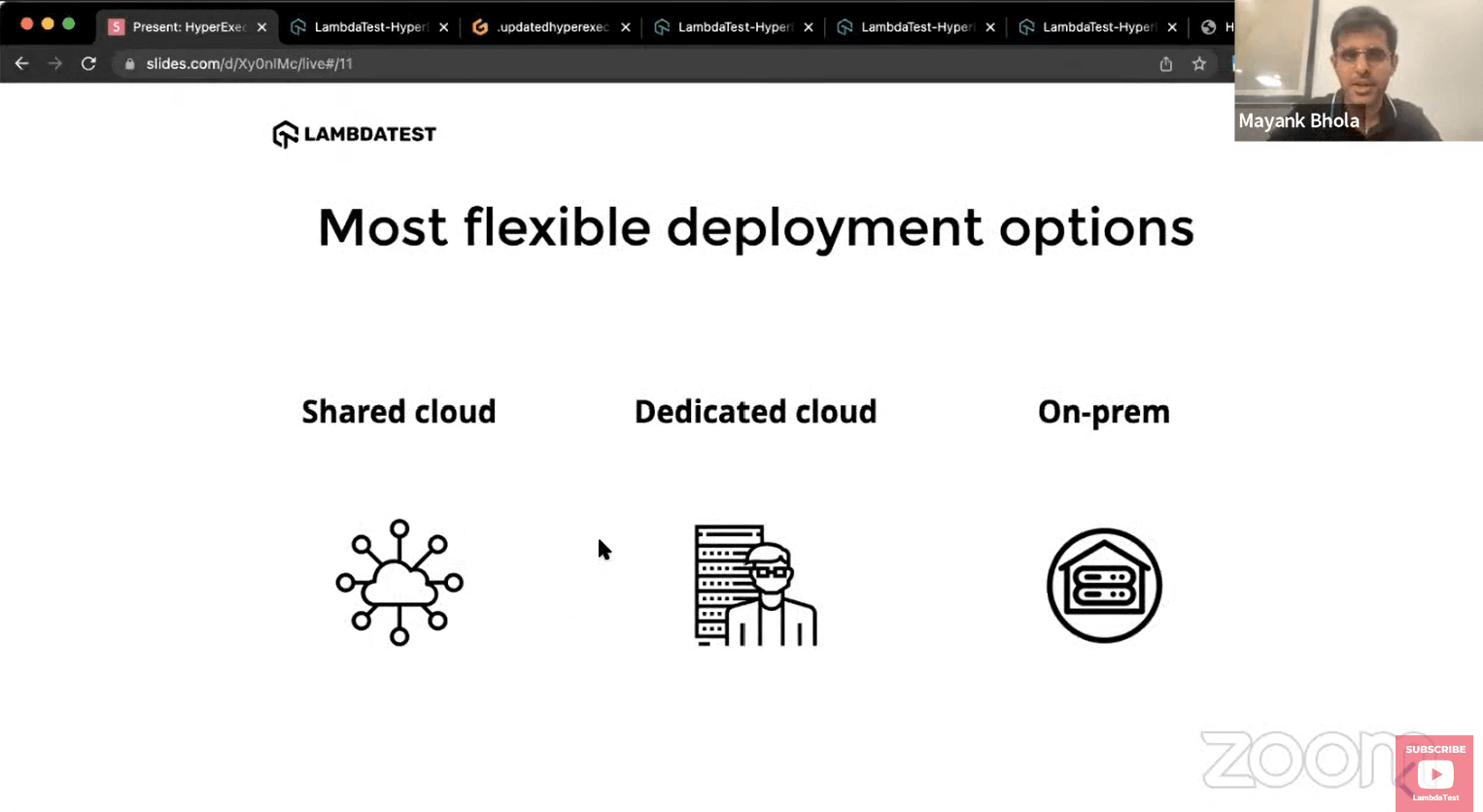The image size is (1483, 812).
Task: Click Mayank Bhola's webcam thumbnail
Action: tap(1358, 68)
